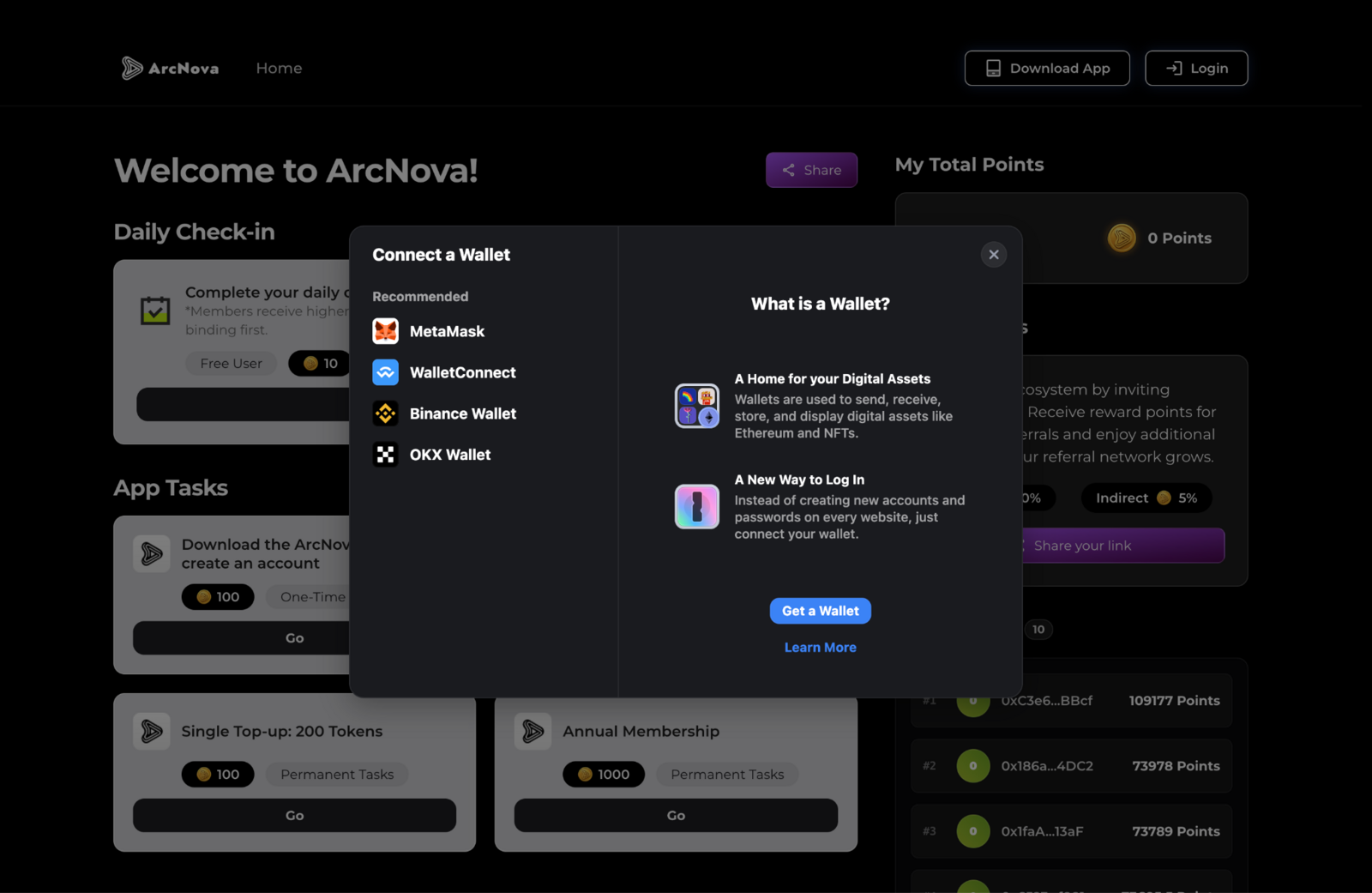Open the Learn More link
1372x893 pixels.
point(821,648)
